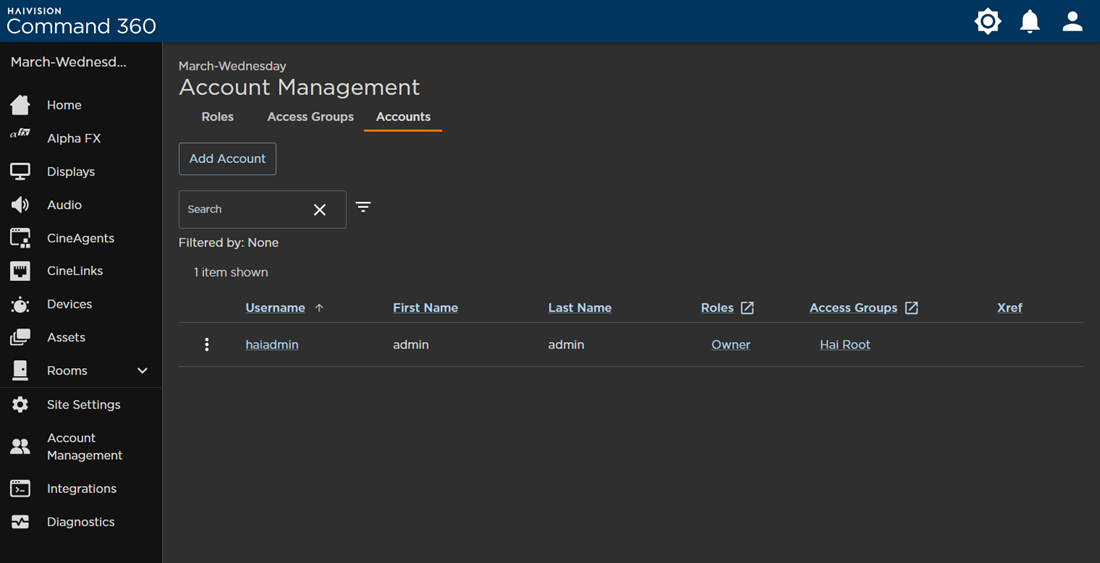Go to Audio page
This screenshot has height=563, width=1100.
coord(65,205)
